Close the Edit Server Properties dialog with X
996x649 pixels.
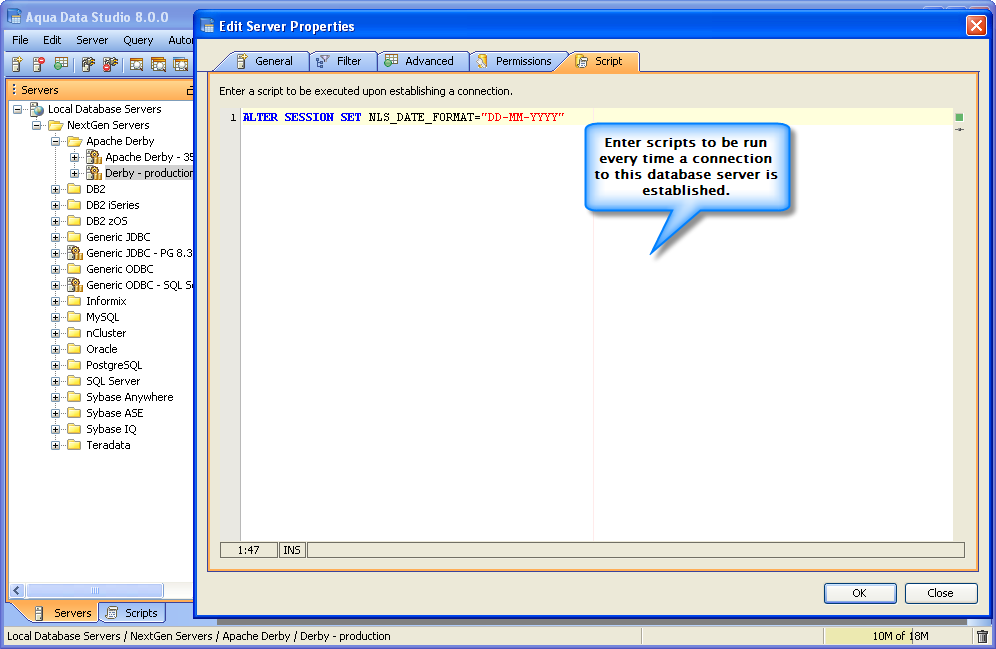pyautogui.click(x=976, y=25)
